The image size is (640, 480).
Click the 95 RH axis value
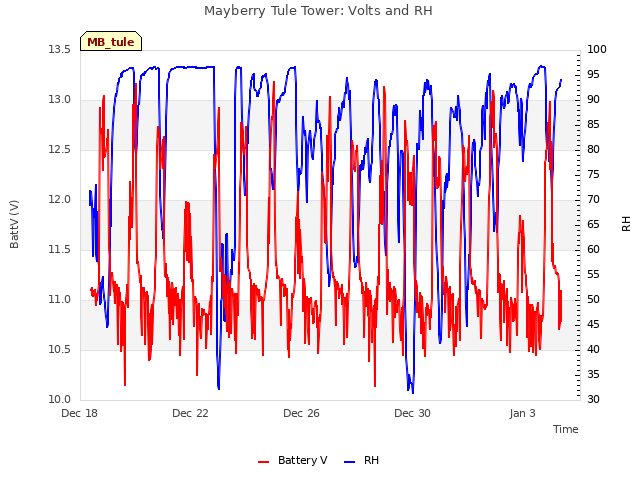pos(593,74)
